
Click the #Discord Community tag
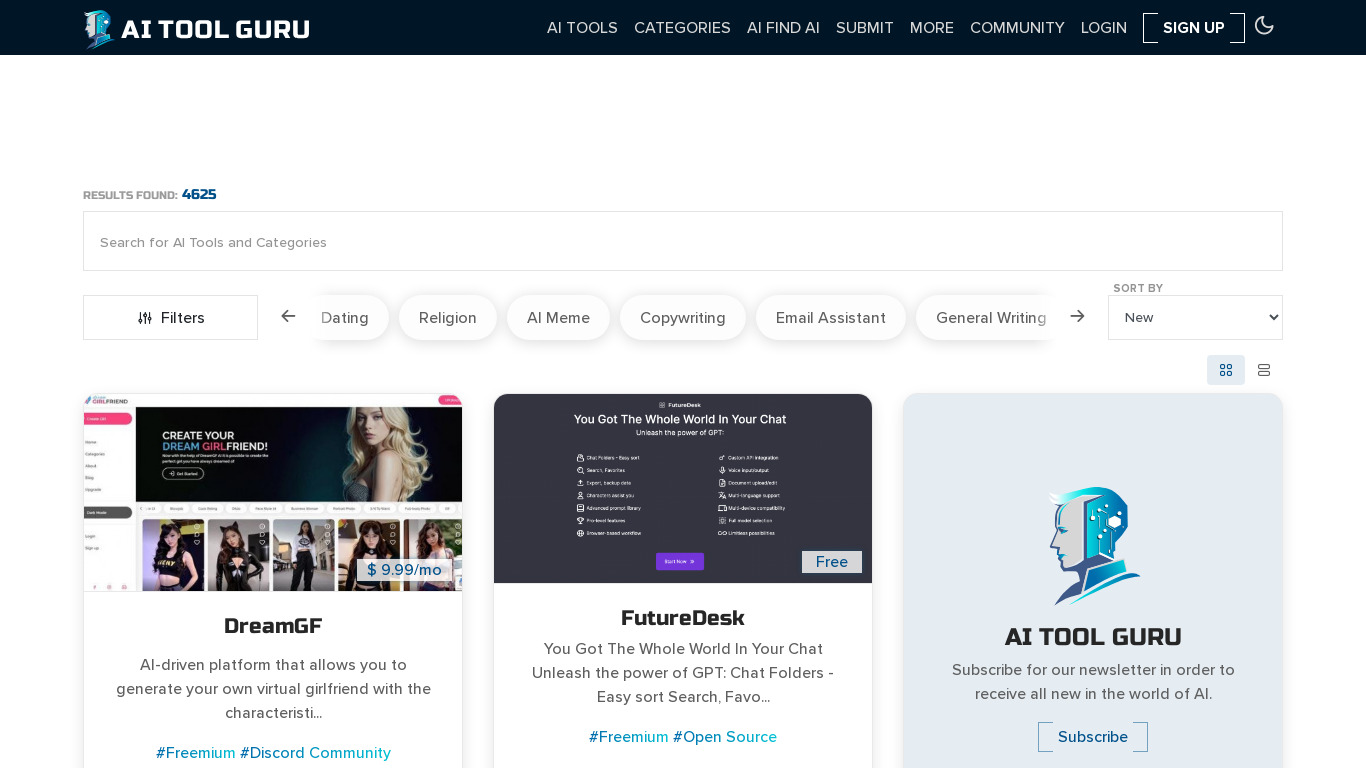tap(316, 753)
